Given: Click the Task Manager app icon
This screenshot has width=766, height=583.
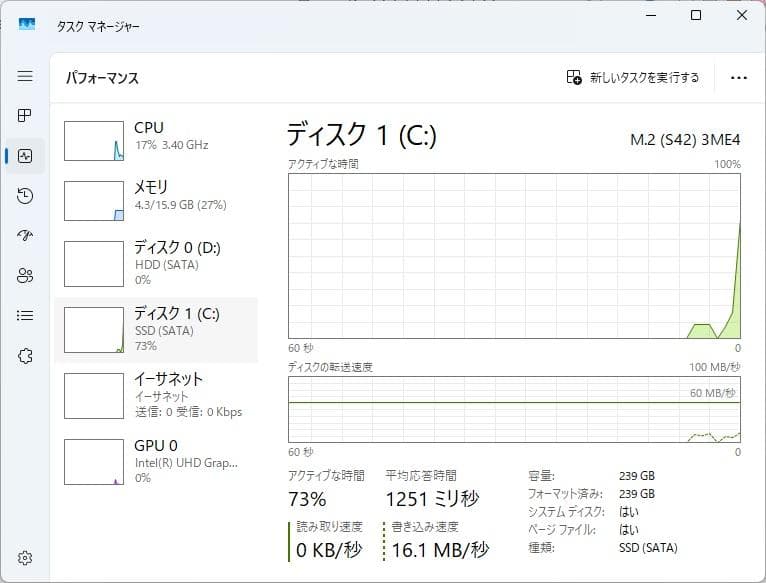Looking at the screenshot, I should click(27, 24).
